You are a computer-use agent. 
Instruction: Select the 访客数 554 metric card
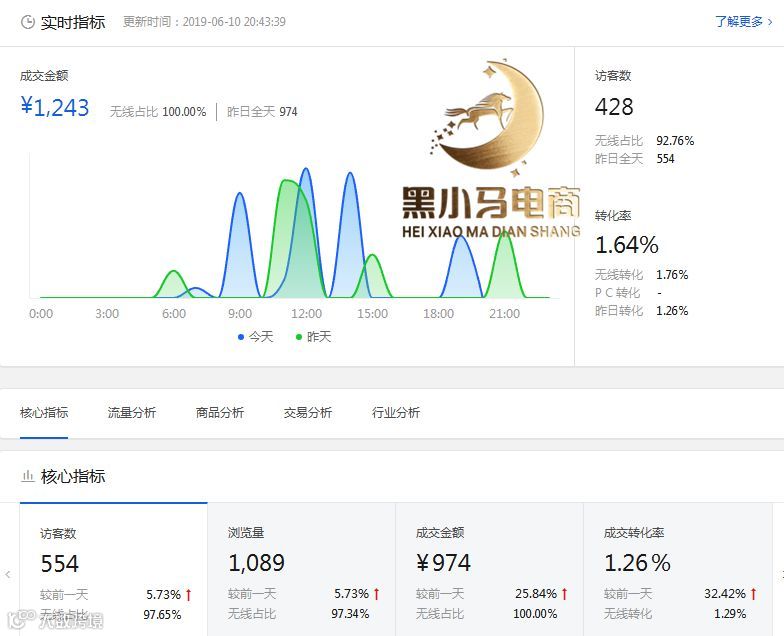coord(114,569)
